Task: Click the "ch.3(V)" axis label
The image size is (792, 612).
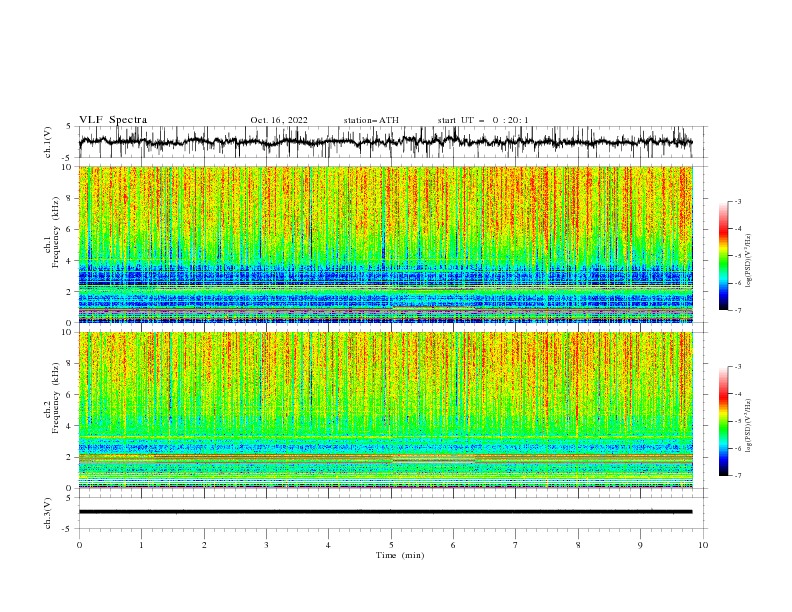Action: coord(48,513)
